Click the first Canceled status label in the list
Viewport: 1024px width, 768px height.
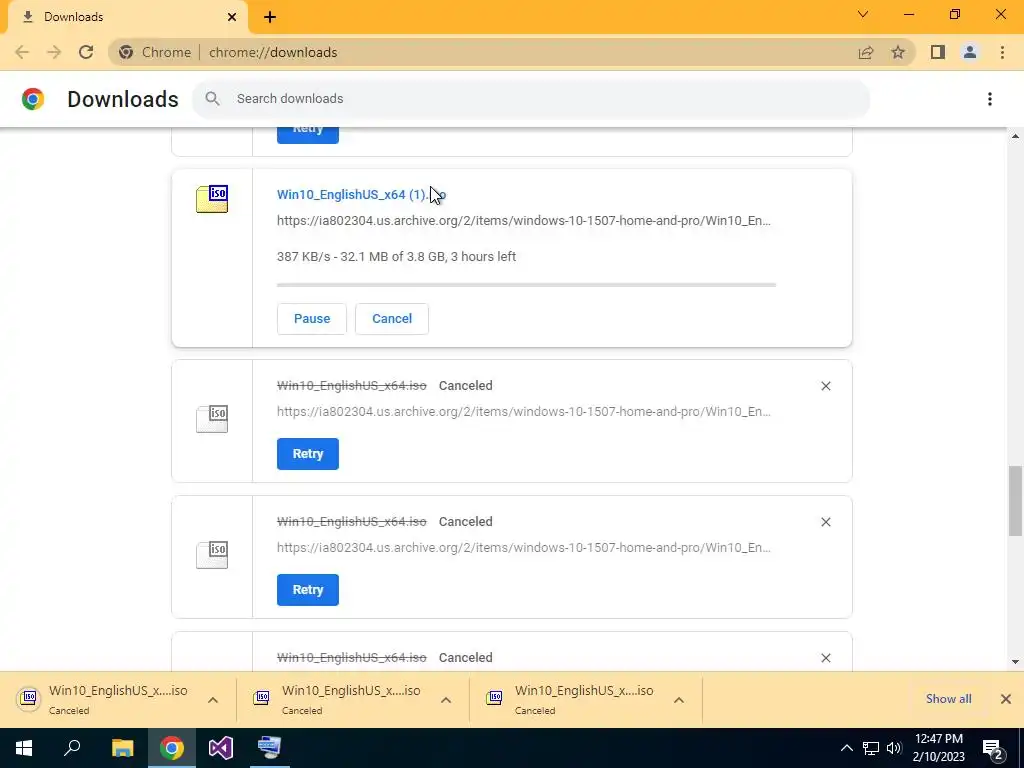(x=466, y=386)
